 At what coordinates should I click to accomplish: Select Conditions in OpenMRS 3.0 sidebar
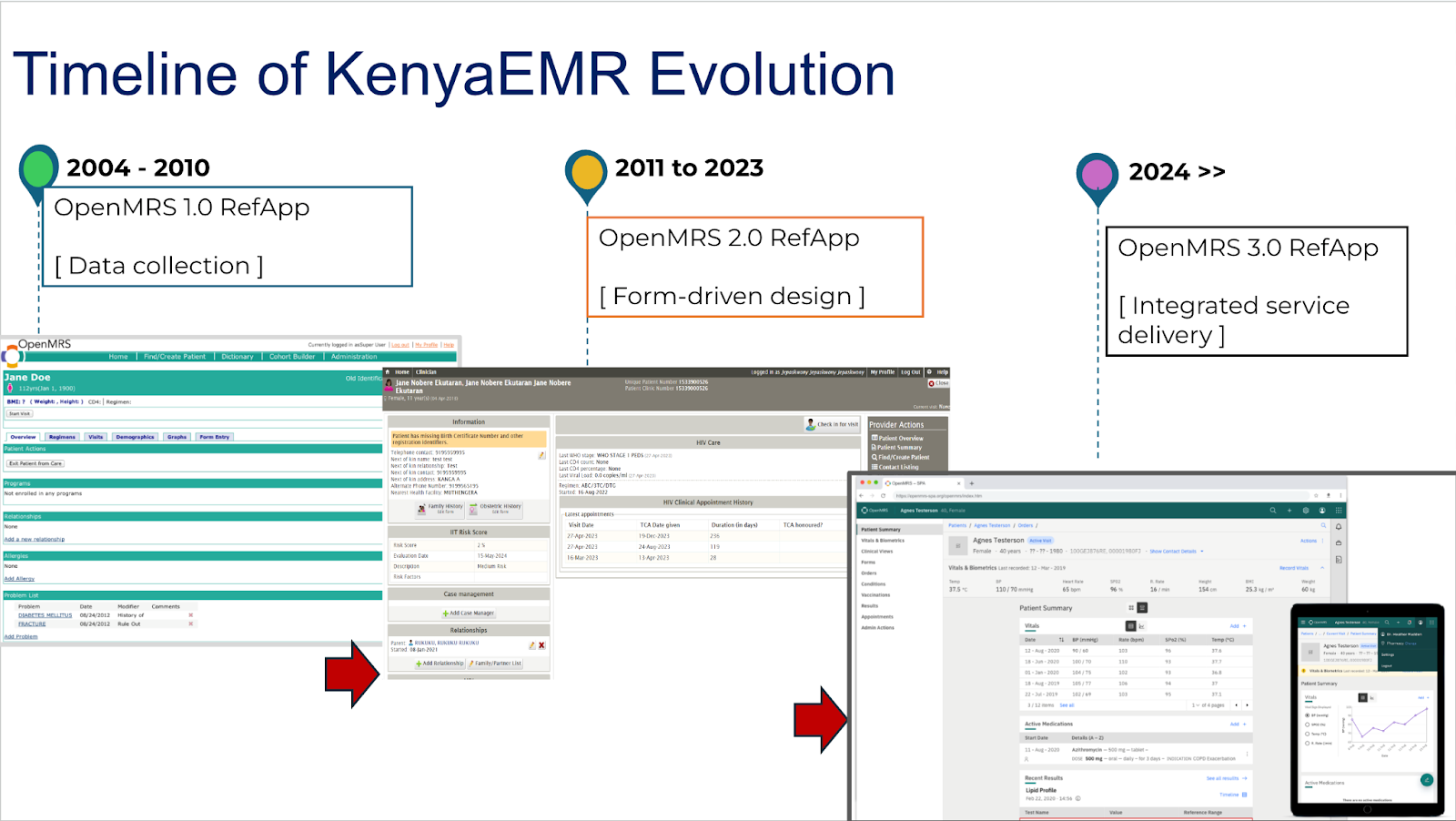click(874, 584)
